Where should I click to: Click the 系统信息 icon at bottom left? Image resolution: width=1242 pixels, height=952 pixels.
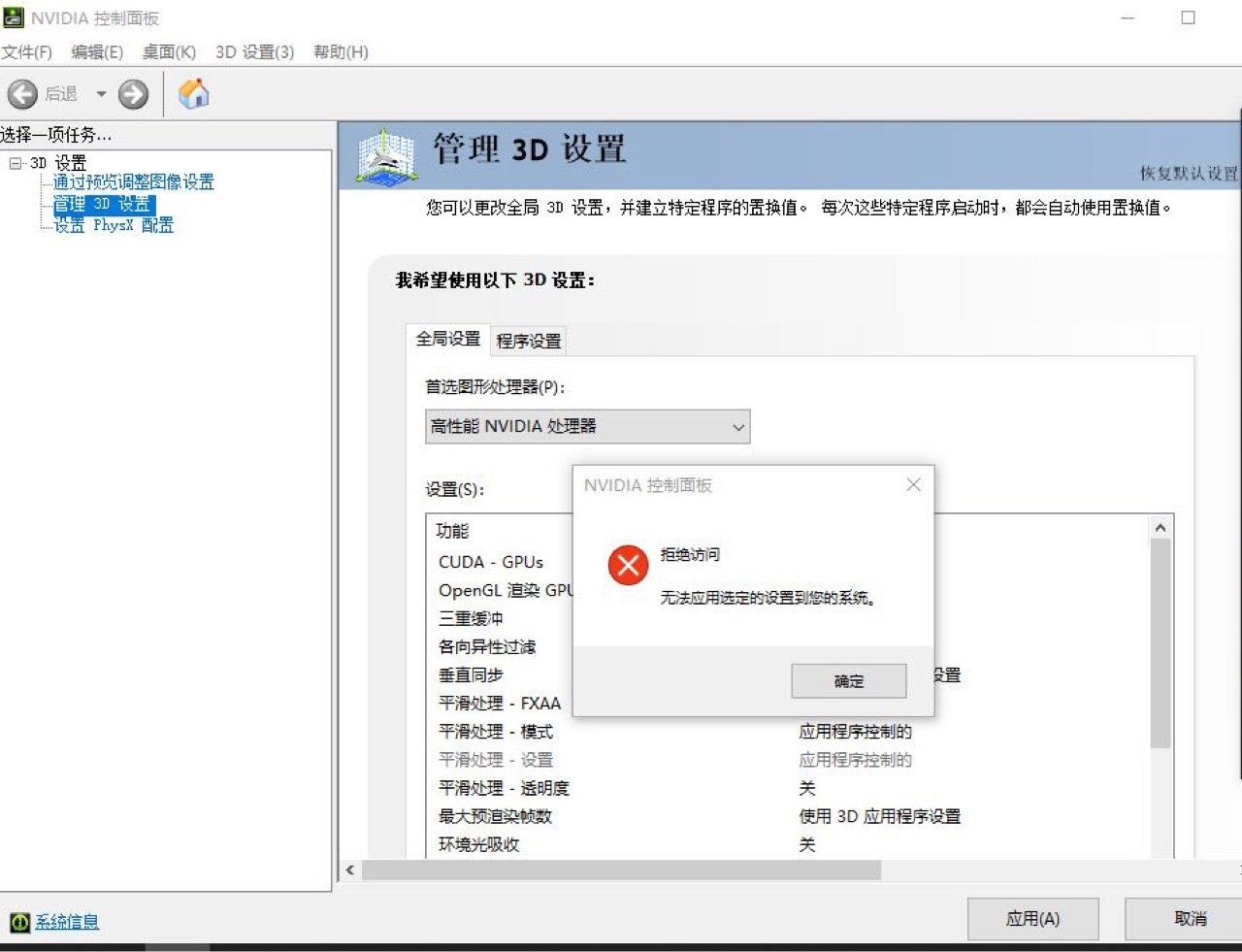pyautogui.click(x=19, y=922)
